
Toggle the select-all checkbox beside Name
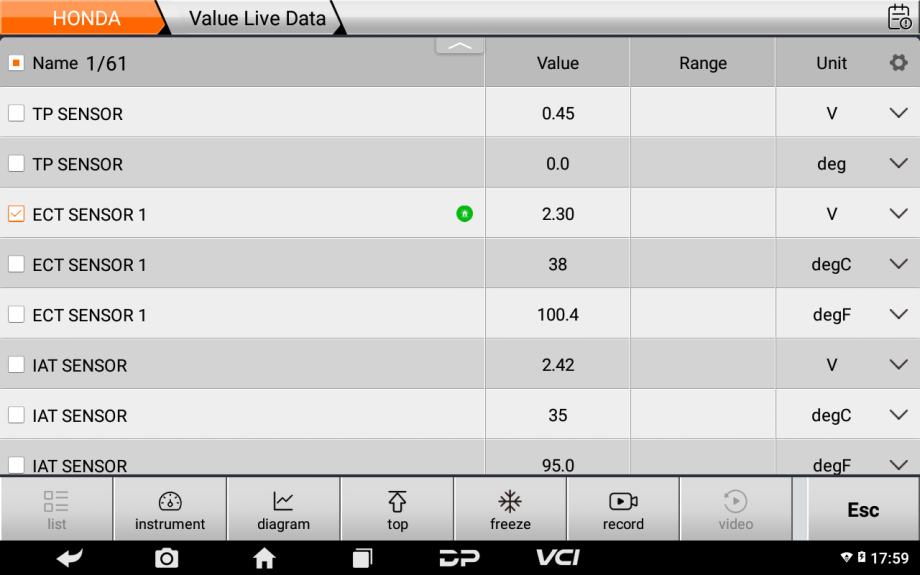[16, 62]
